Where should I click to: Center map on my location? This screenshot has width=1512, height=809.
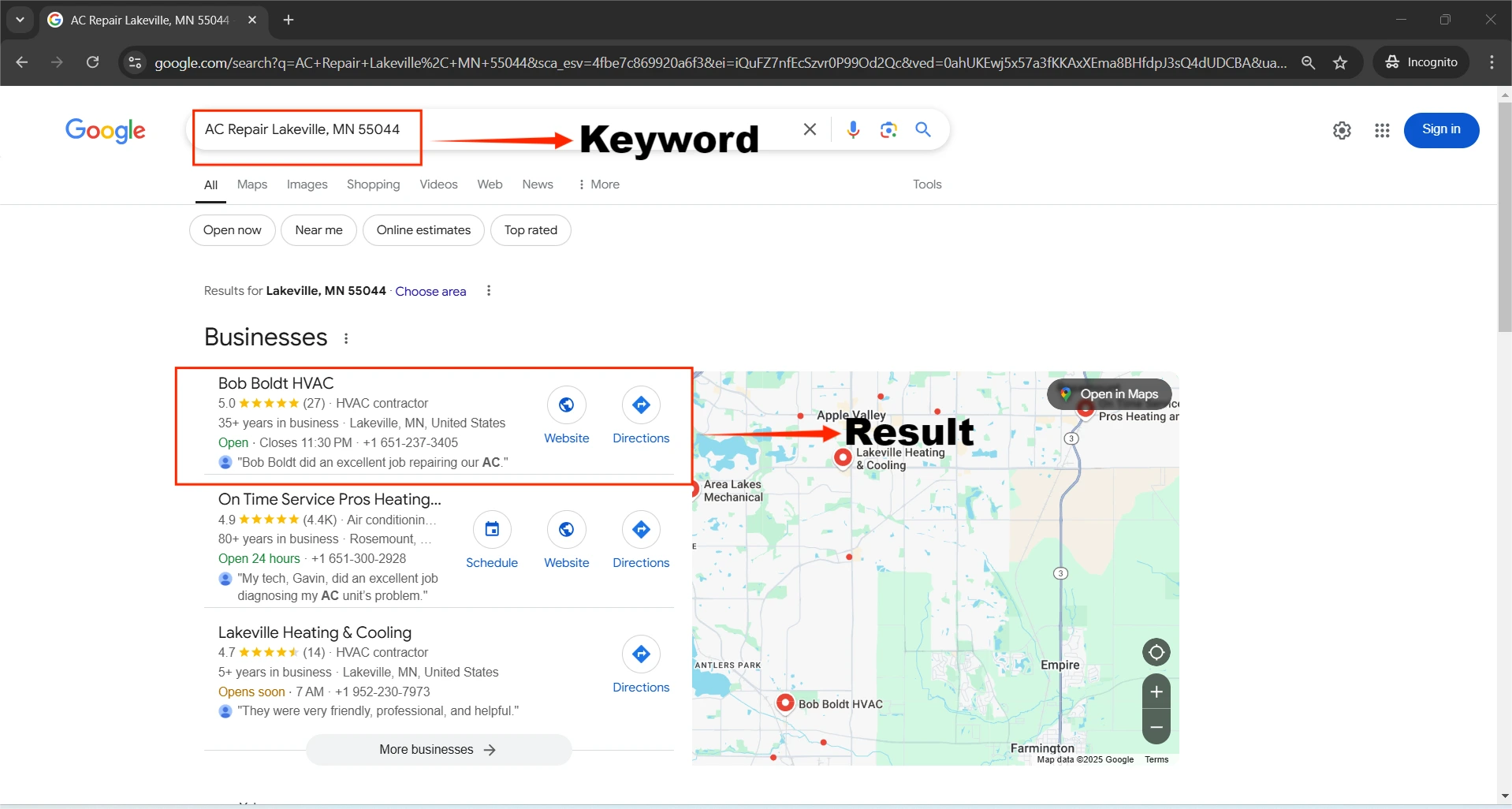click(x=1156, y=652)
